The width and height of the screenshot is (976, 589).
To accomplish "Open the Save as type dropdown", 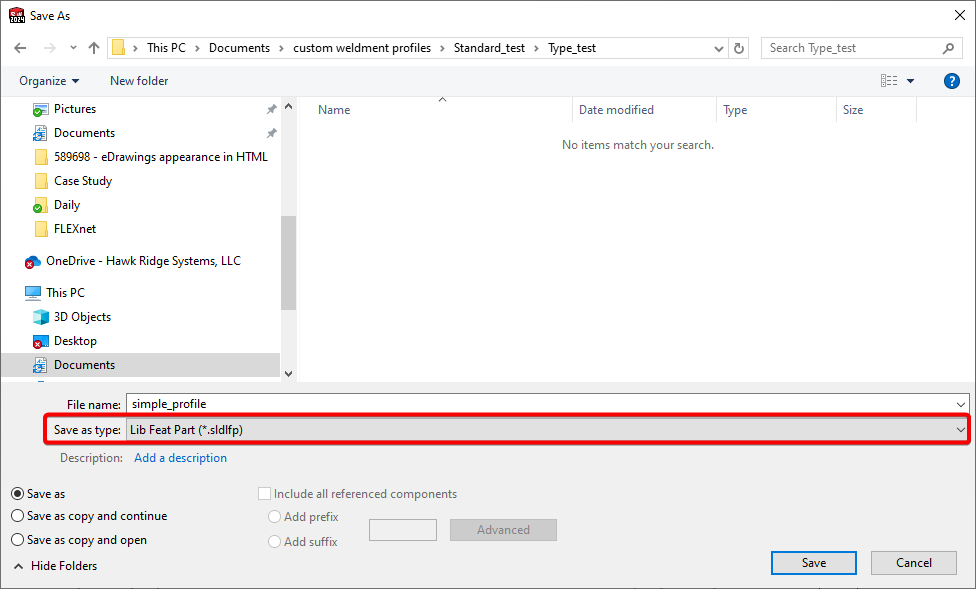I will tap(548, 430).
